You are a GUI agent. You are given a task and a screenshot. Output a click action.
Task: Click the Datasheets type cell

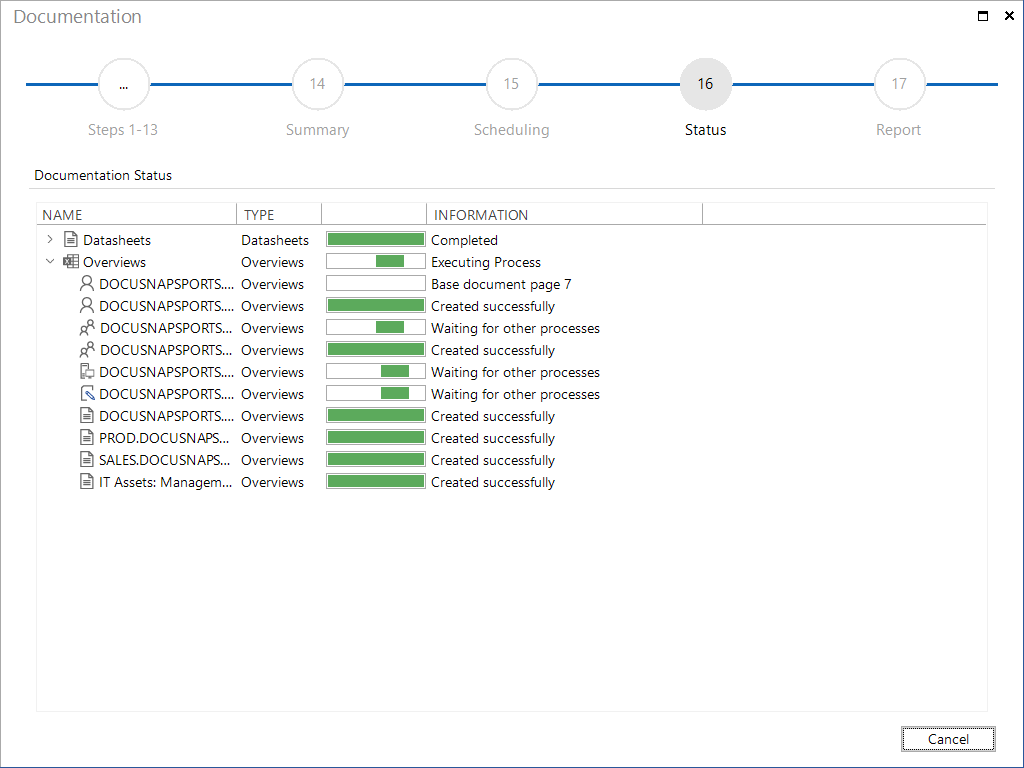pyautogui.click(x=275, y=240)
